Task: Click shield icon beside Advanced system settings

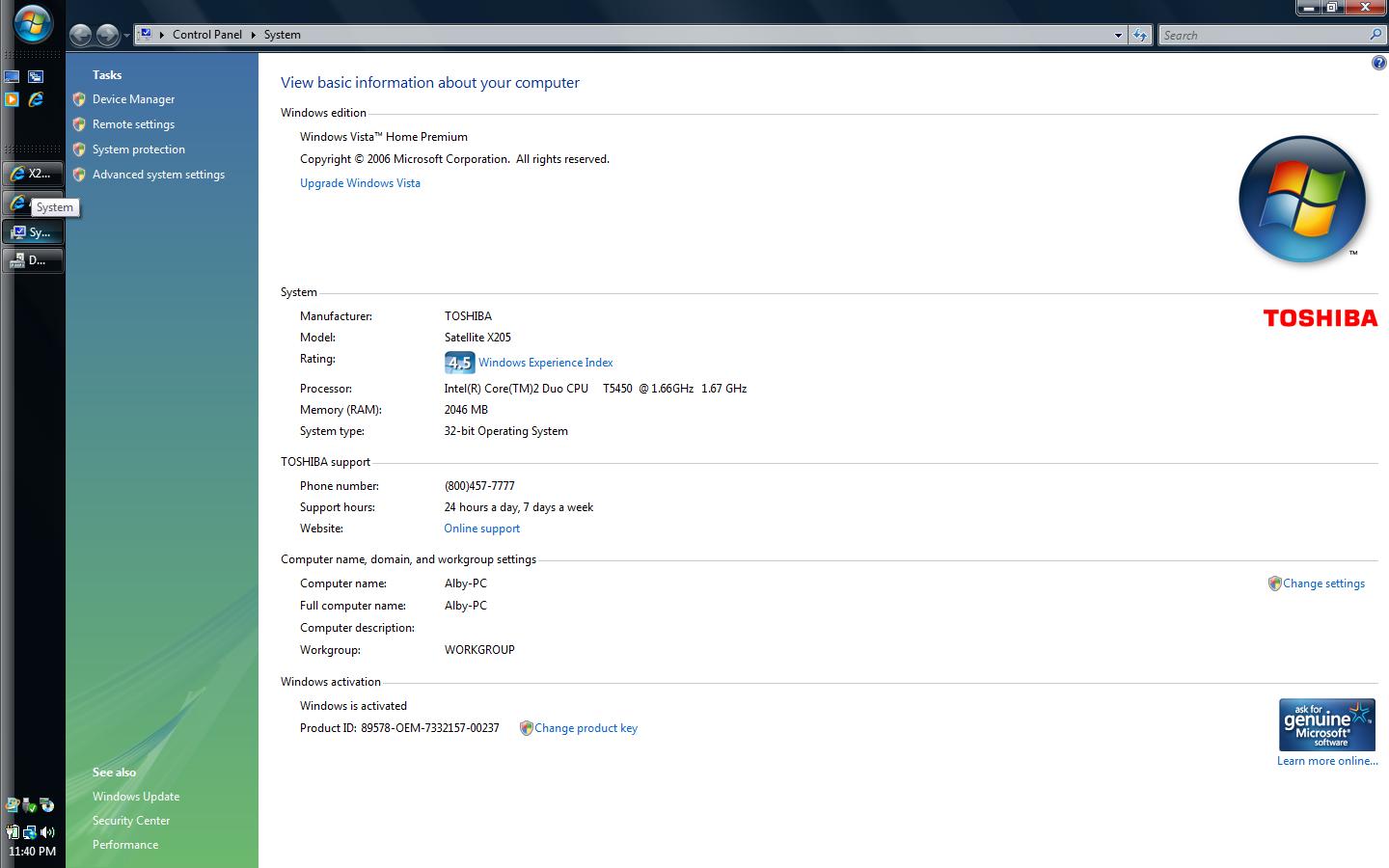Action: (x=79, y=175)
